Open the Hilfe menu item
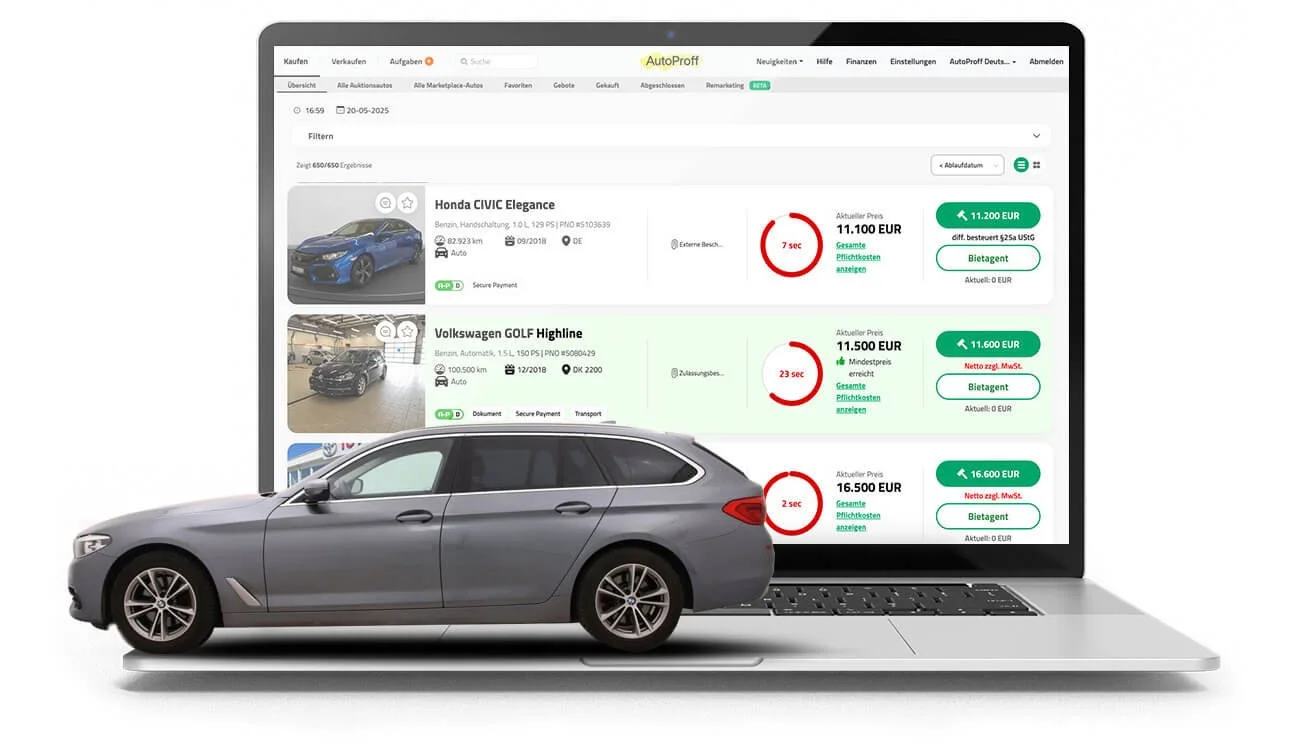 pyautogui.click(x=824, y=62)
